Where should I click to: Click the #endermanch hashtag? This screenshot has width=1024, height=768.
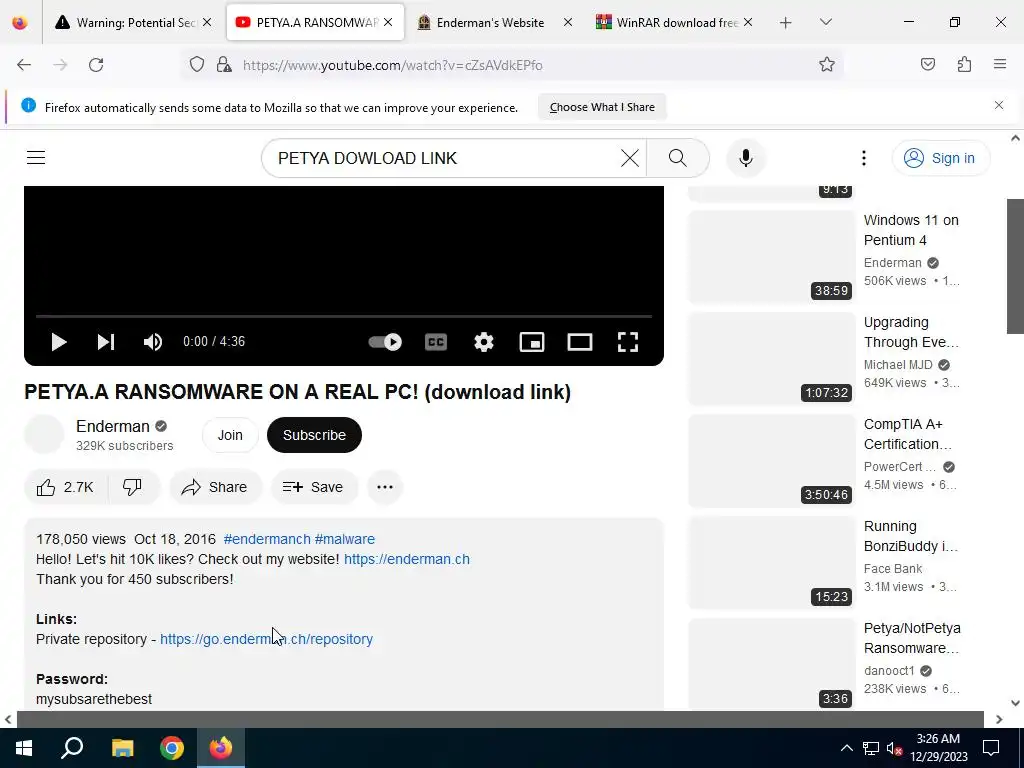pos(267,539)
